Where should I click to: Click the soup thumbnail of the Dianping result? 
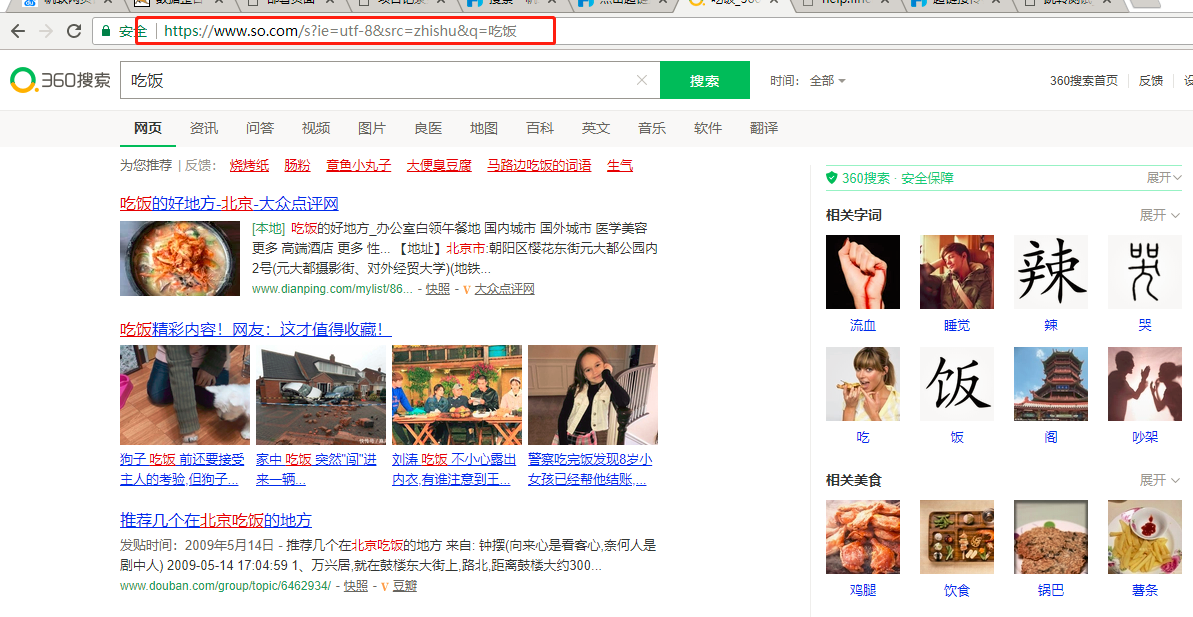click(180, 259)
